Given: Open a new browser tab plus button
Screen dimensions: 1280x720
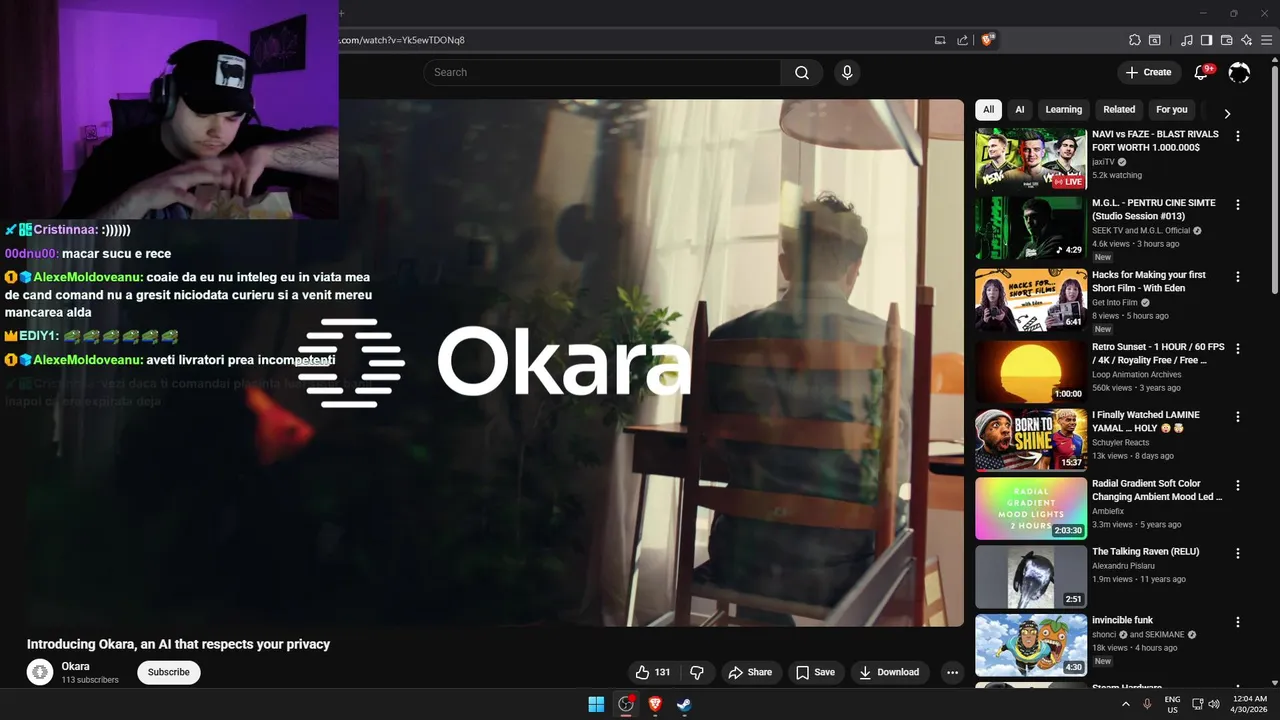Looking at the screenshot, I should pos(341,13).
